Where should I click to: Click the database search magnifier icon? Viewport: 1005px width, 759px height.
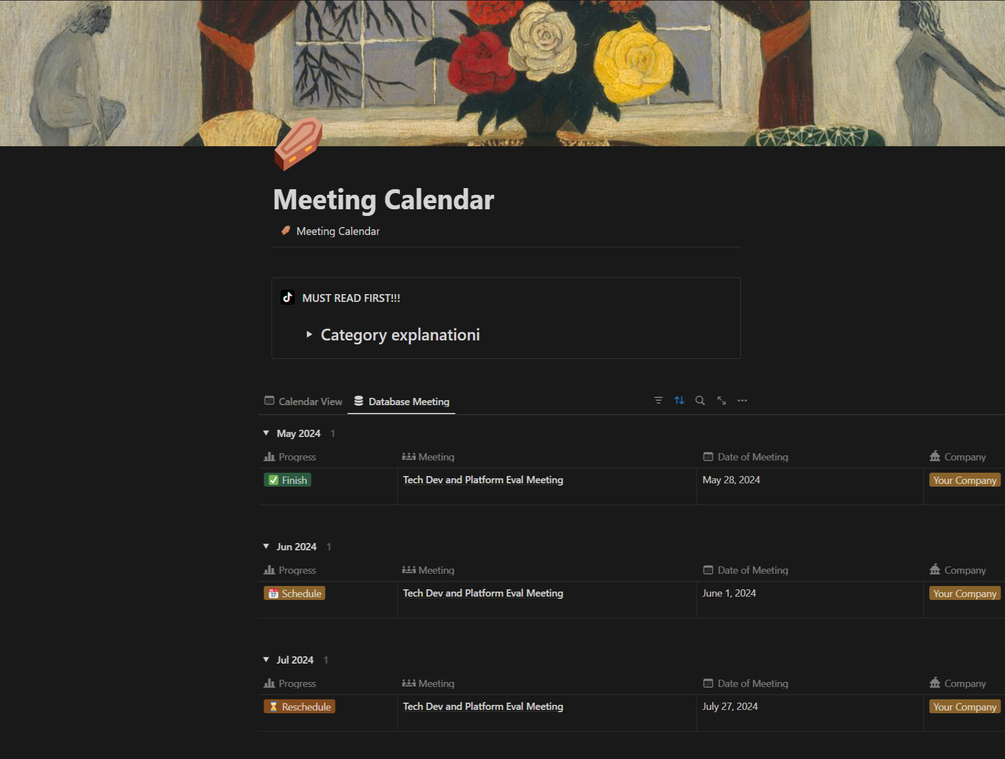[x=700, y=401]
